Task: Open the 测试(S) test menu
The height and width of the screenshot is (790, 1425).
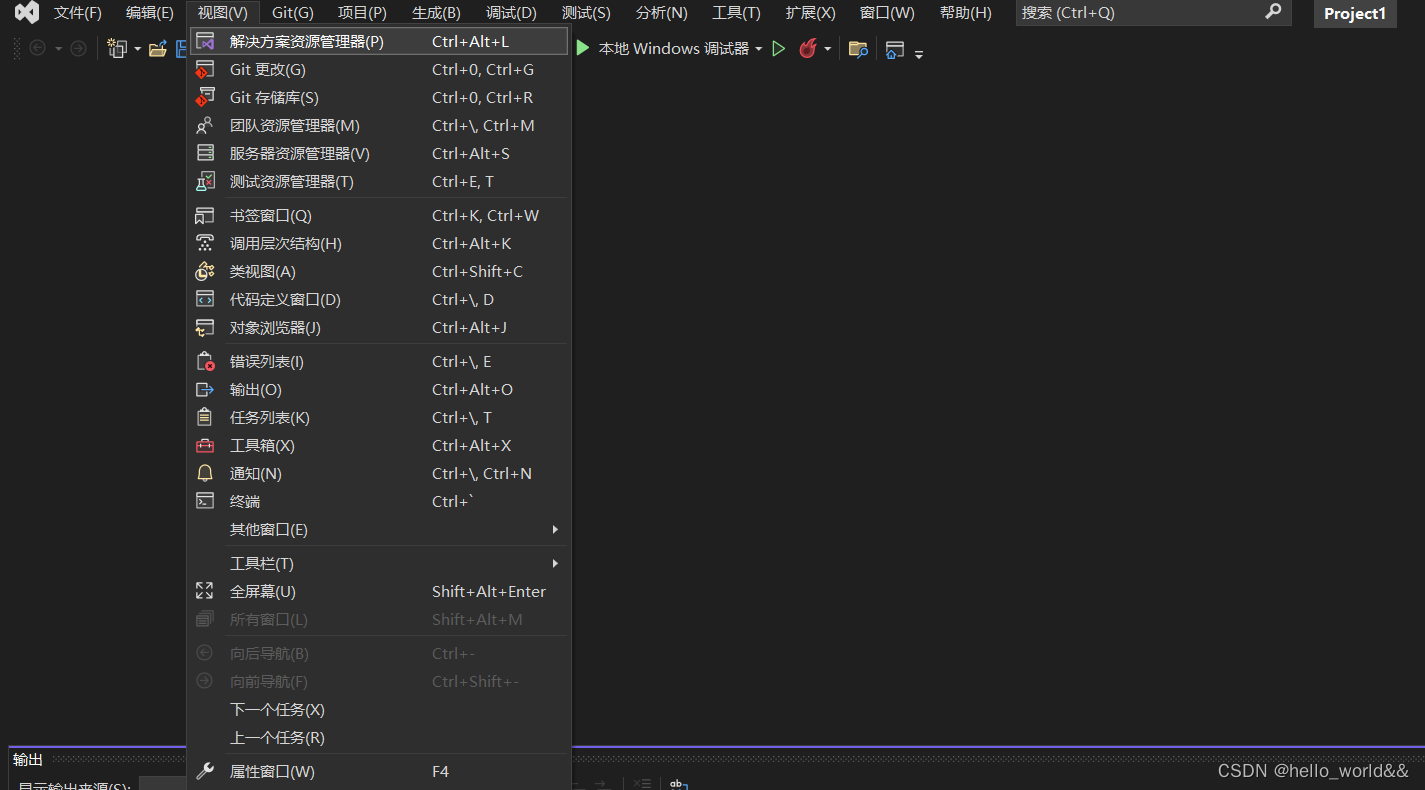Action: point(586,13)
